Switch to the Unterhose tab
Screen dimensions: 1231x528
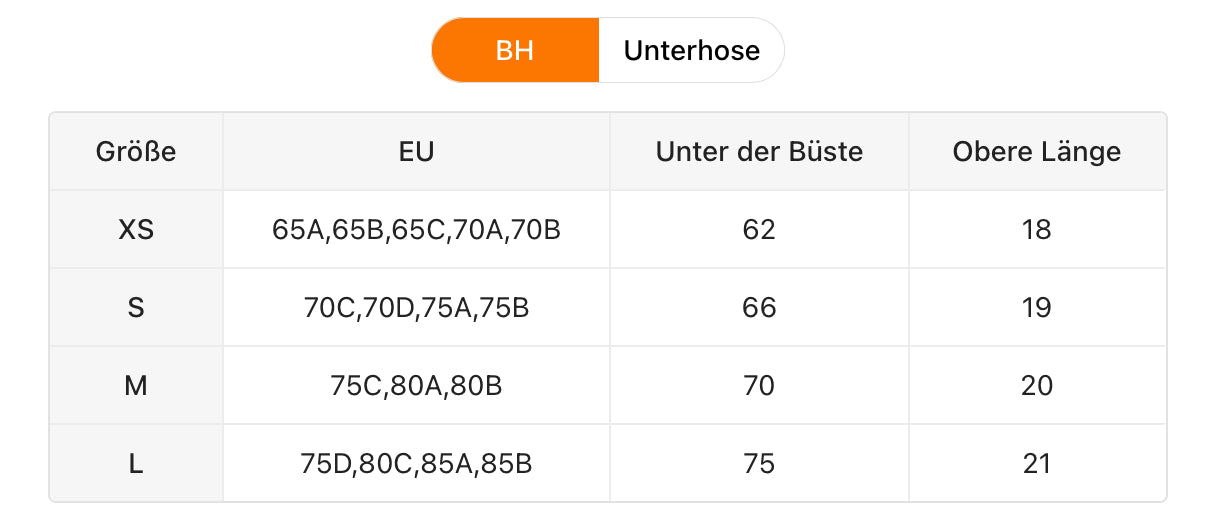point(691,50)
